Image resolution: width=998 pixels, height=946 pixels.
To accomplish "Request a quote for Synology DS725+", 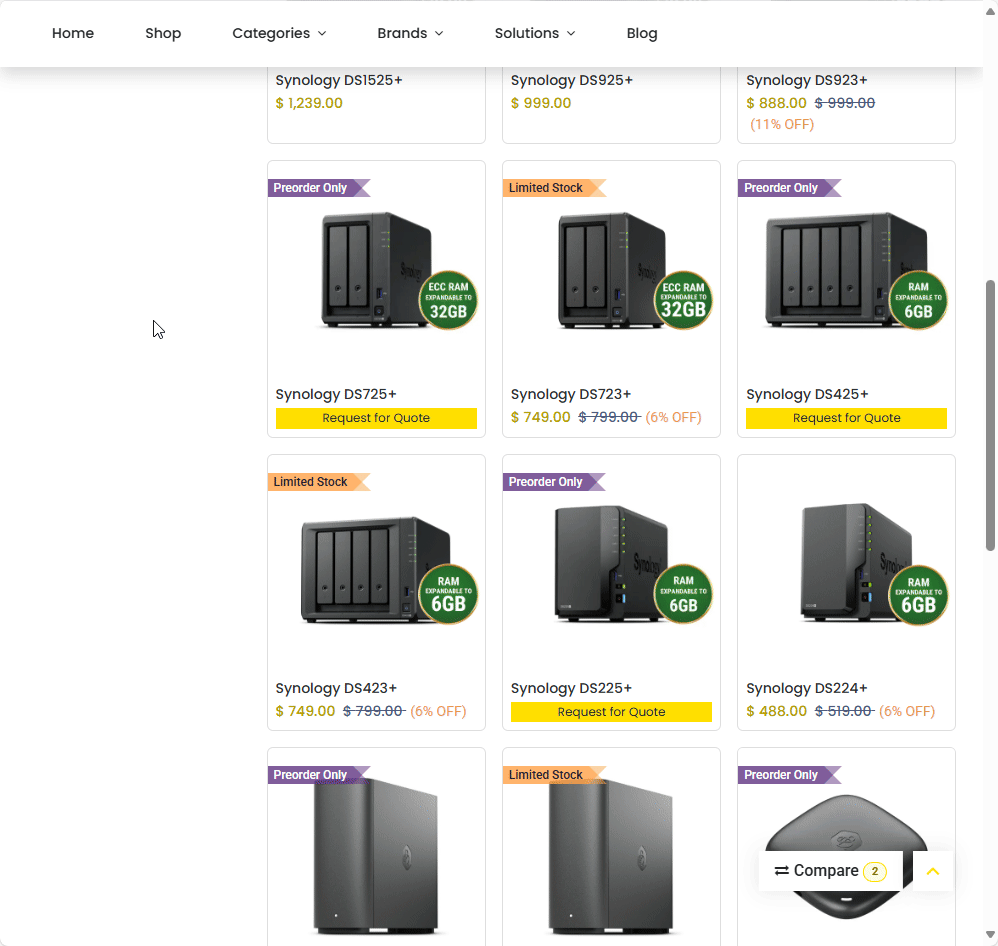I will coord(376,418).
